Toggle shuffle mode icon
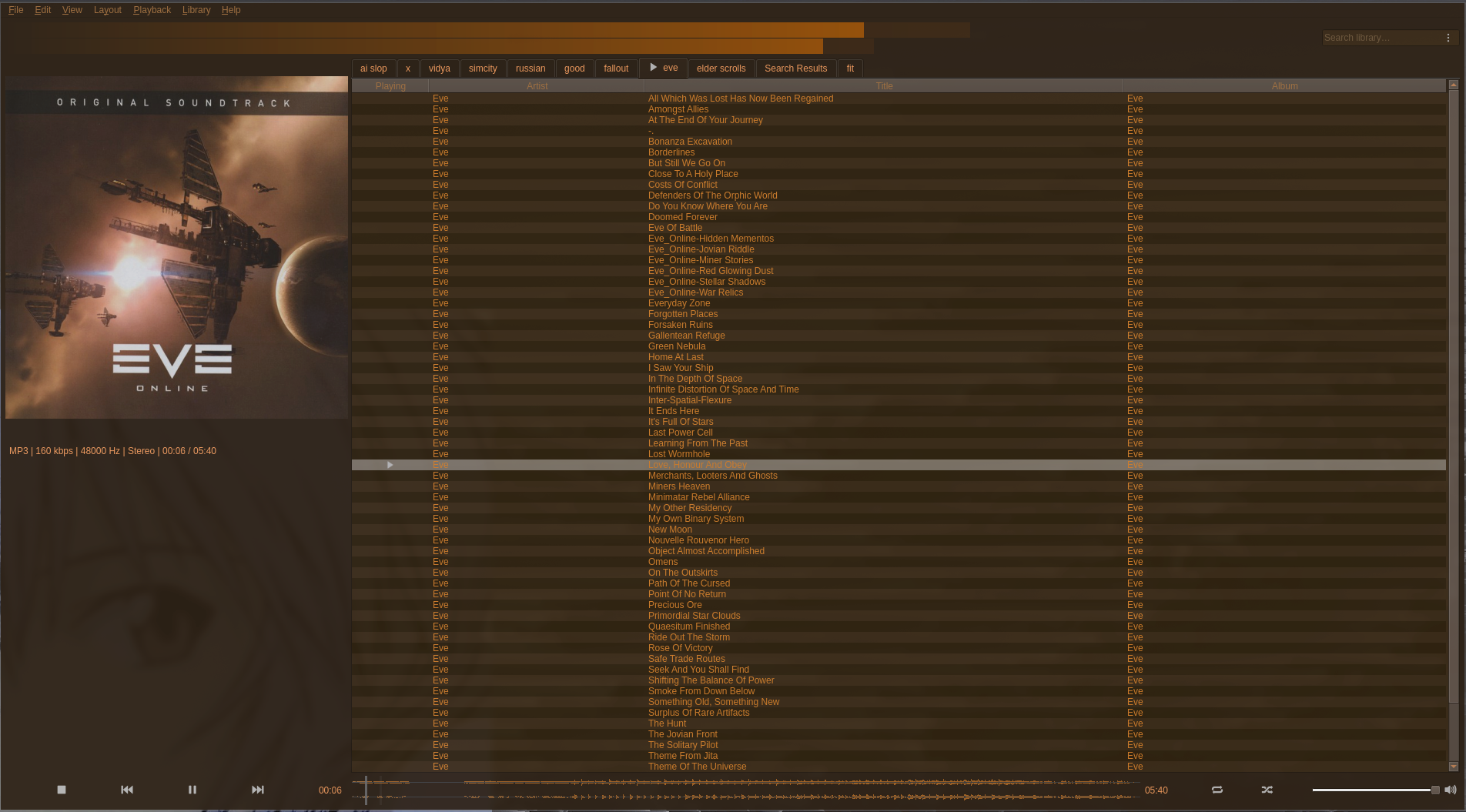Image resolution: width=1466 pixels, height=812 pixels. click(1267, 790)
